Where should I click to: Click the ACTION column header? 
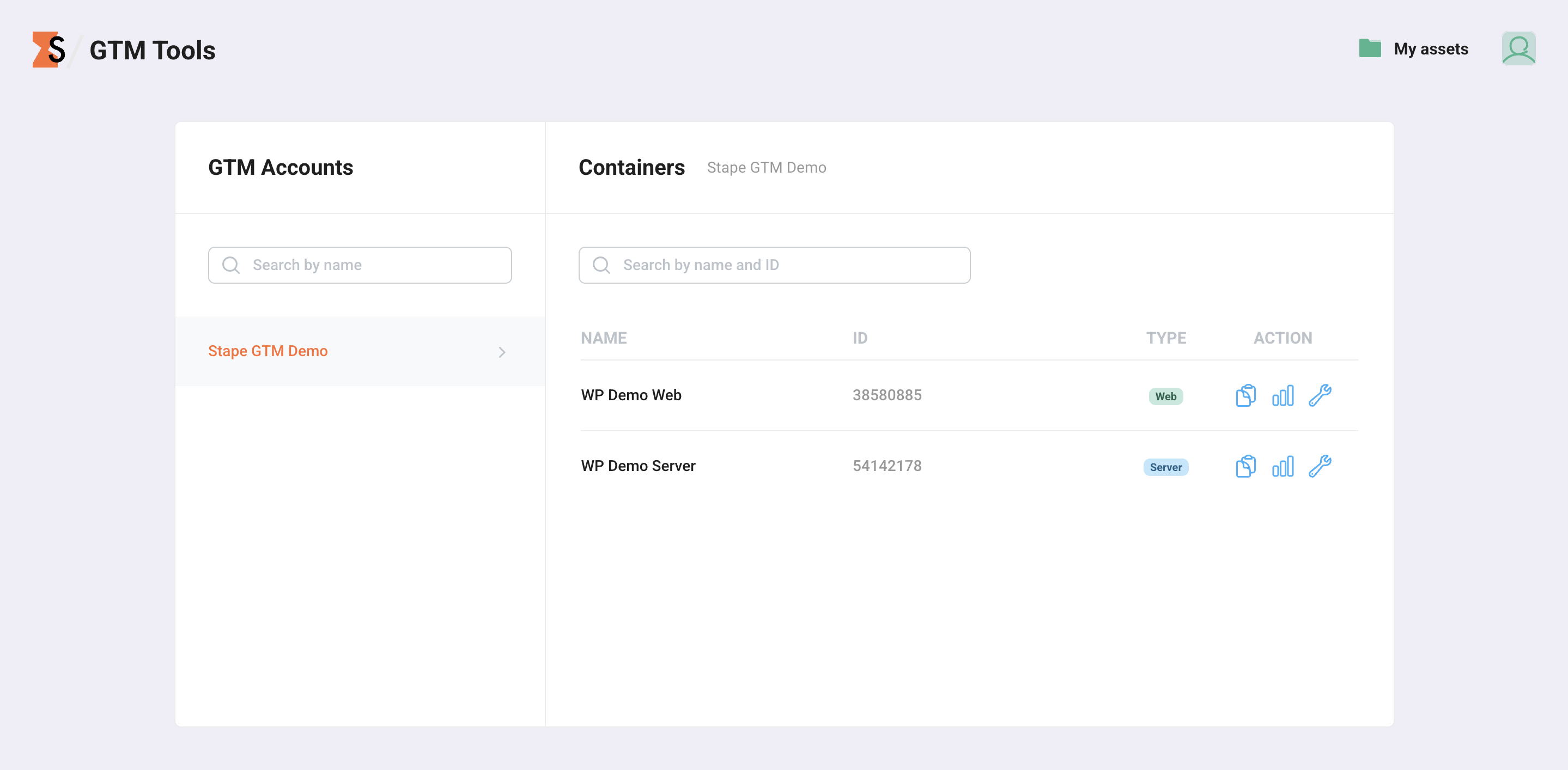[1283, 338]
